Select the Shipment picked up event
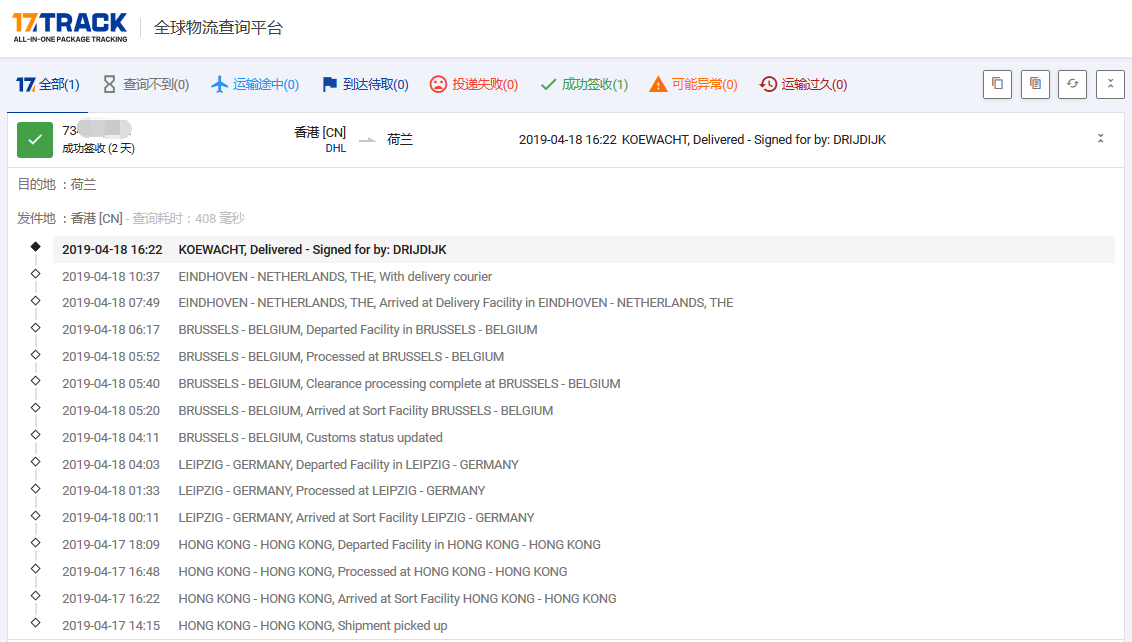This screenshot has height=642, width=1132. click(312, 626)
